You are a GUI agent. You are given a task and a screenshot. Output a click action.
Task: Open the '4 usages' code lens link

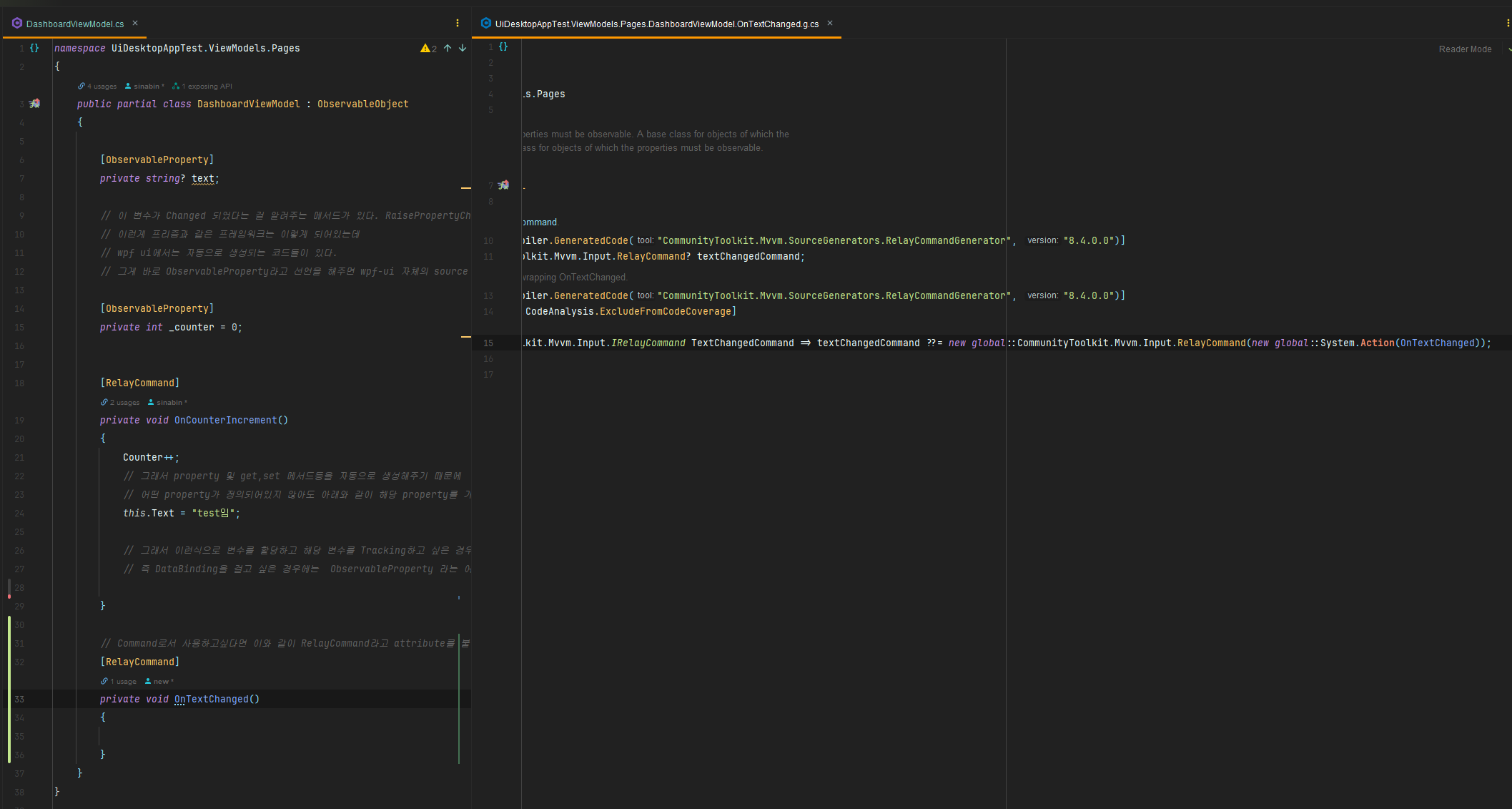pyautogui.click(x=101, y=87)
